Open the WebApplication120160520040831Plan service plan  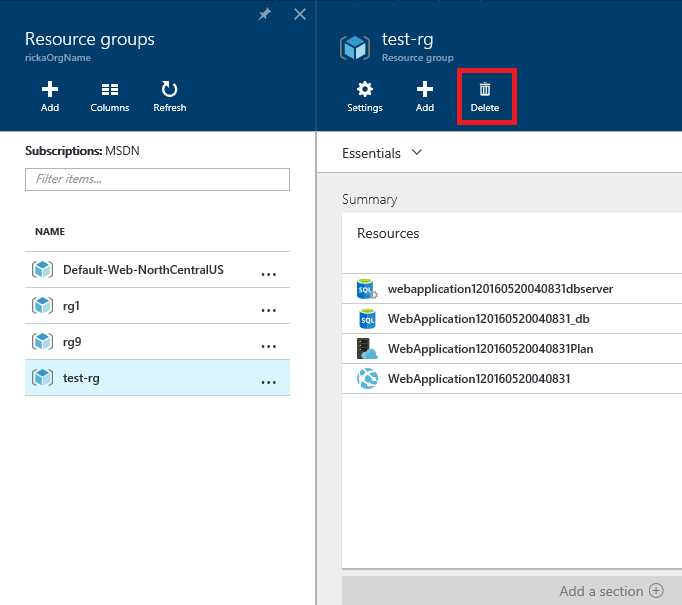click(512, 349)
